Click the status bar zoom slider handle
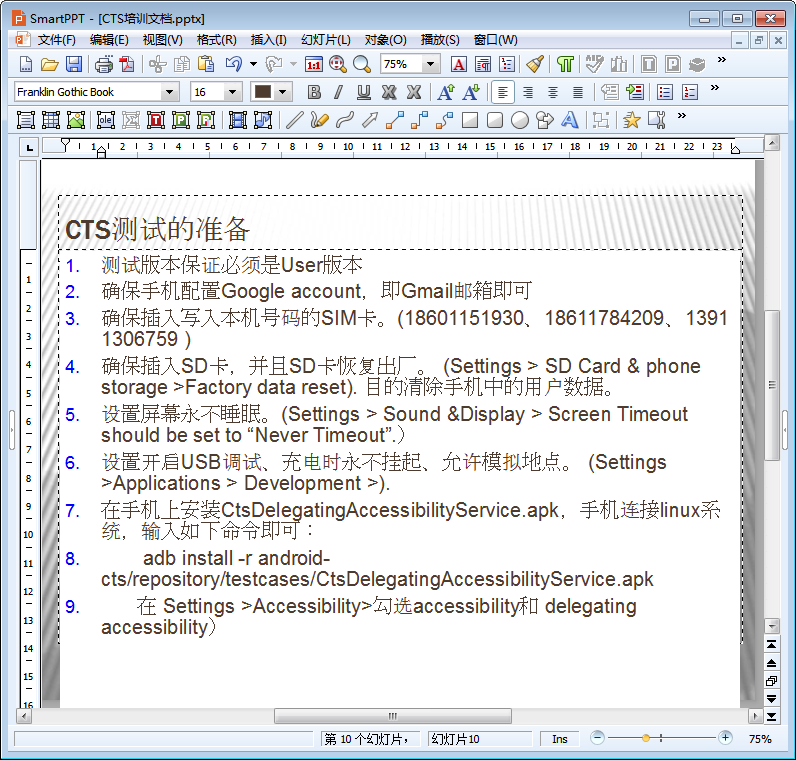This screenshot has height=760, width=796. point(646,738)
